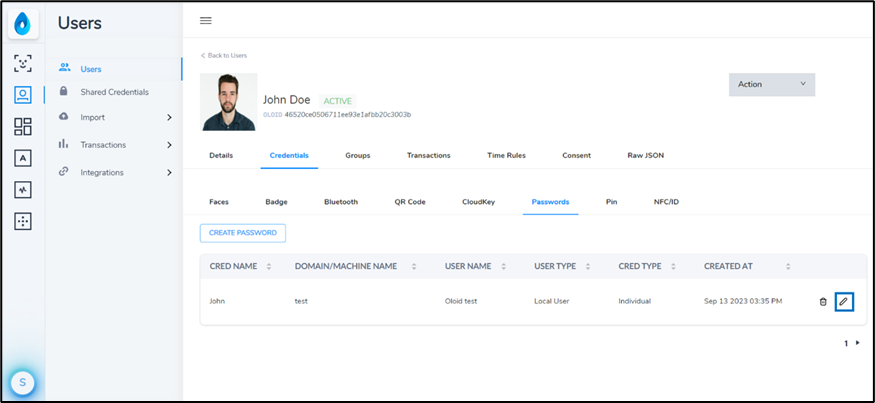Image resolution: width=875 pixels, height=403 pixels.
Task: Click the OLOID value 46520ce0506711ee93e1afbb20c3003b
Action: click(348, 114)
